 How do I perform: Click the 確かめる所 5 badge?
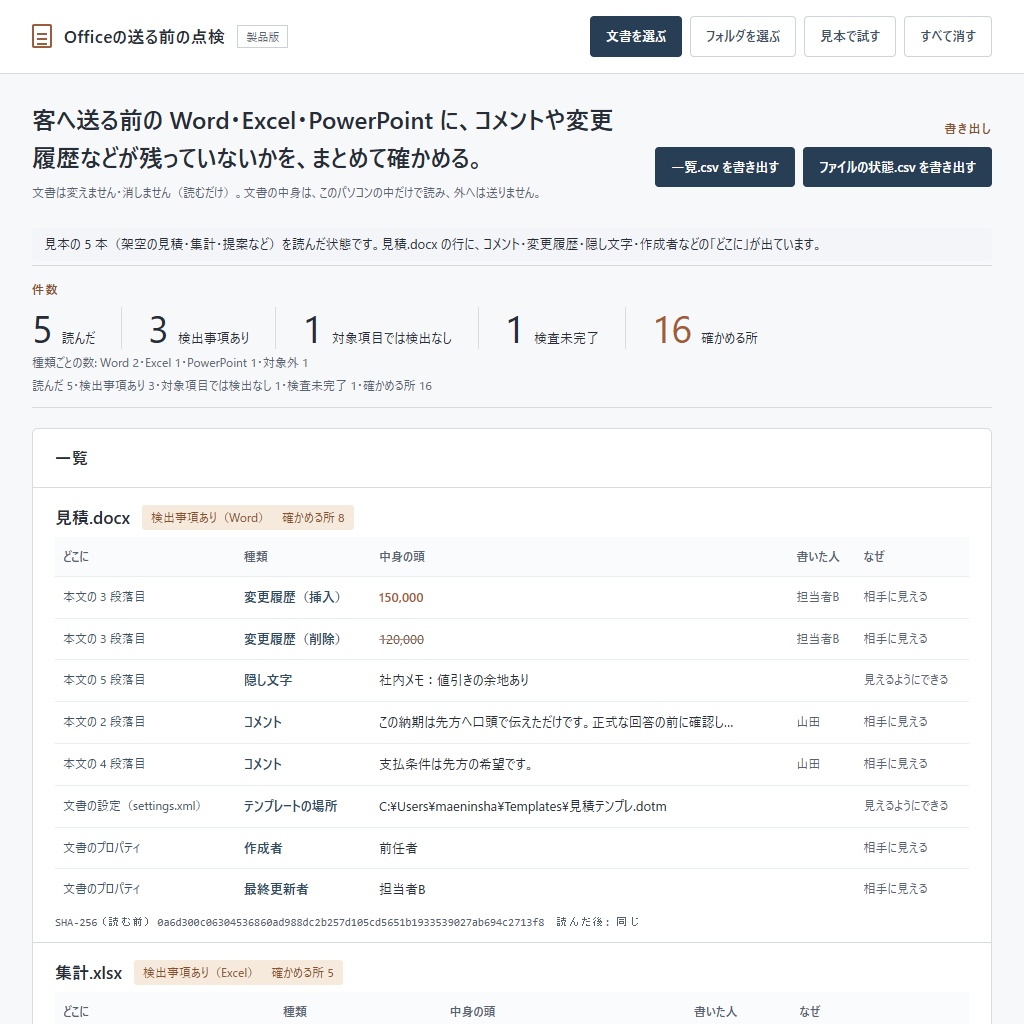303,973
